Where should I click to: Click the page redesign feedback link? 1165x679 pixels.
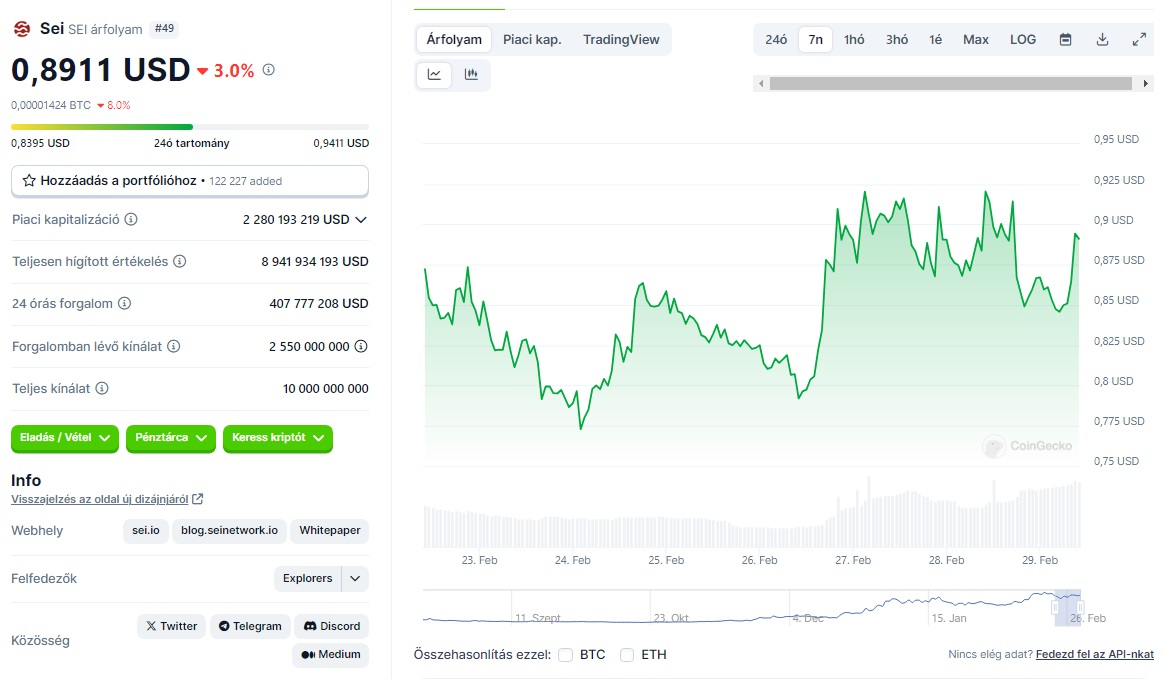(100, 499)
